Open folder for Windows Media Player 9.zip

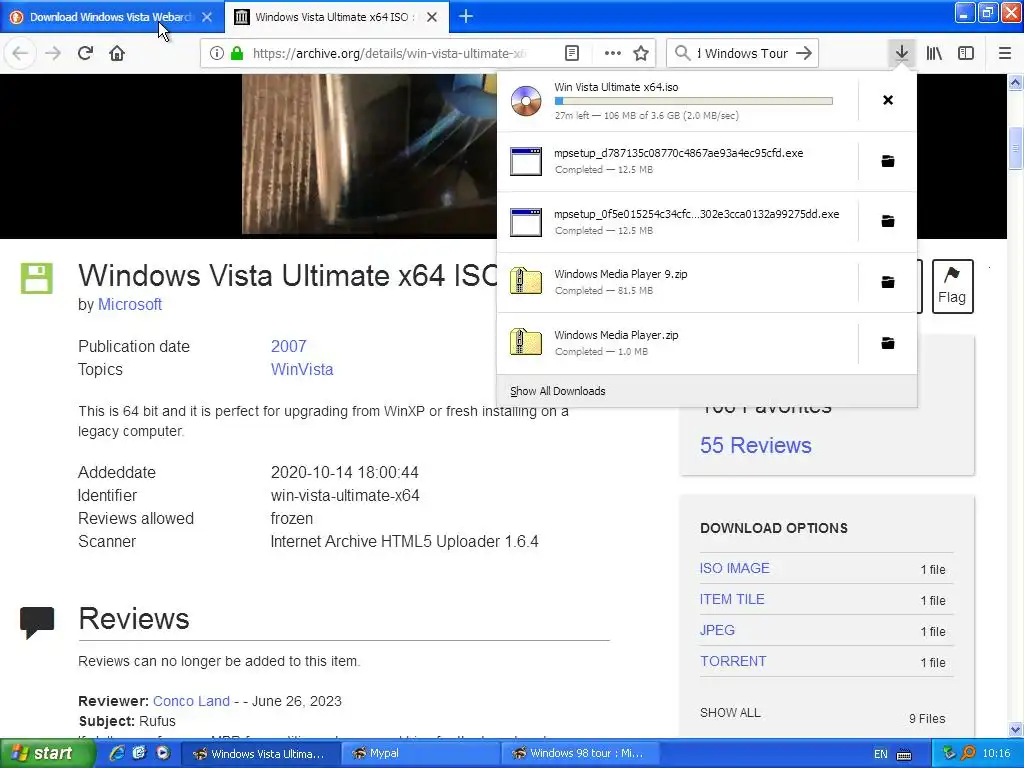888,282
